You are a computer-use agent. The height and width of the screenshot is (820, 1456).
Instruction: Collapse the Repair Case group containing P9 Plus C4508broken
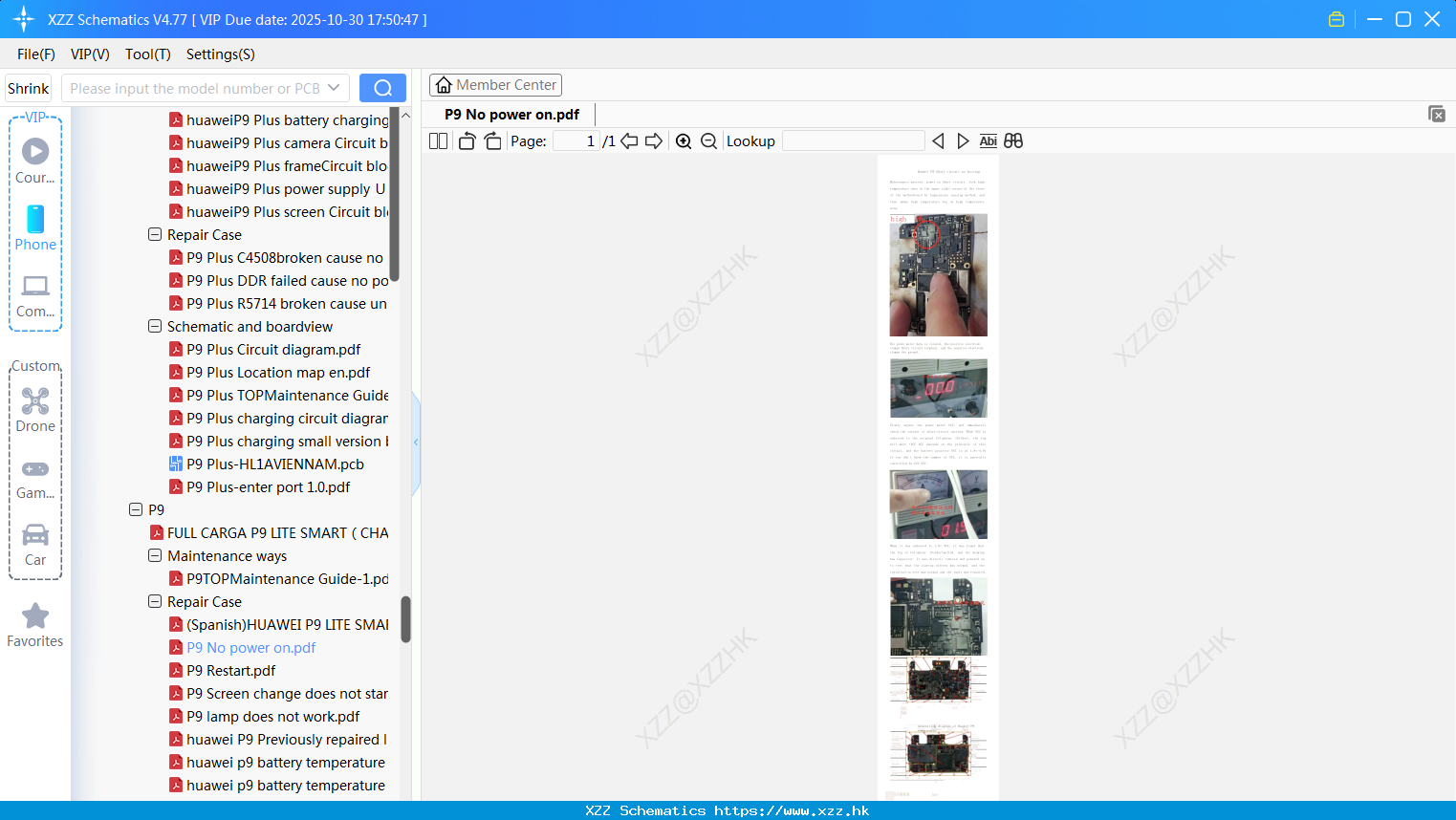(x=155, y=234)
